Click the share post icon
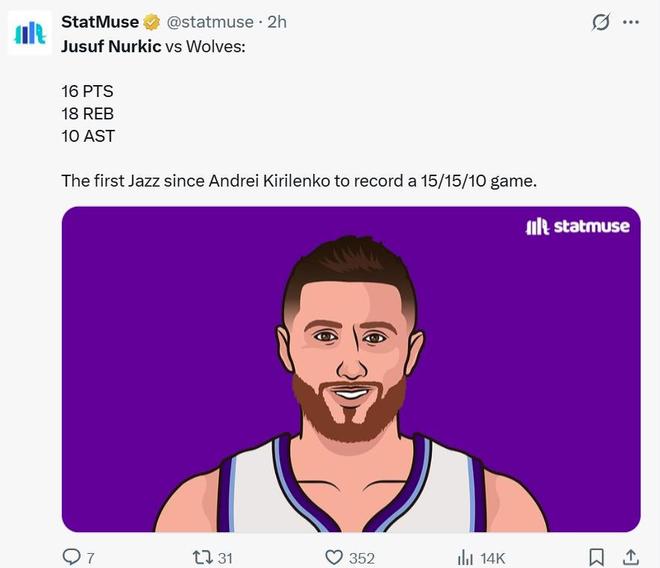This screenshot has width=660, height=568. coord(631,557)
